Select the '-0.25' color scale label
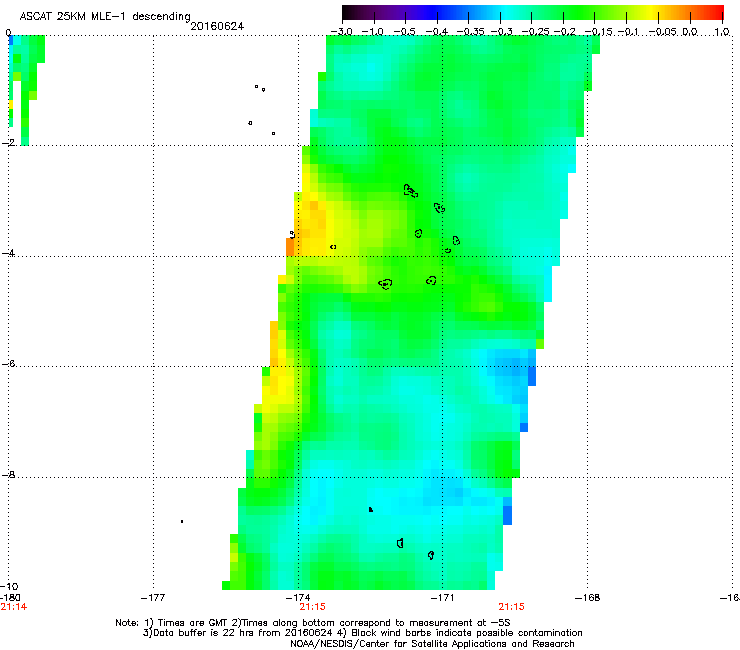Image resolution: width=740 pixels, height=650 pixels. [x=535, y=32]
